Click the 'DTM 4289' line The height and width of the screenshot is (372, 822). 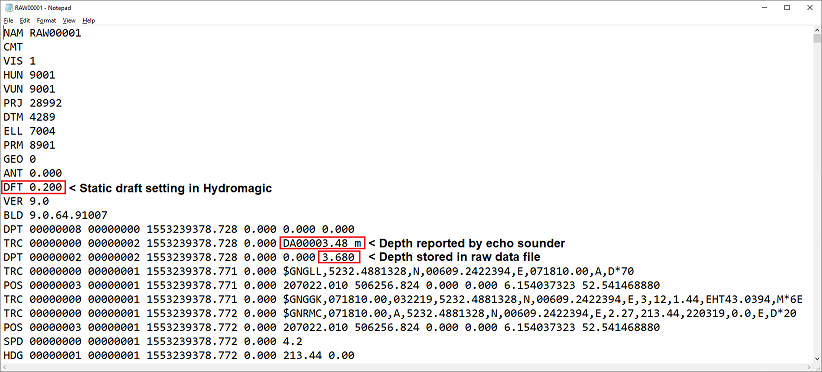[29, 117]
